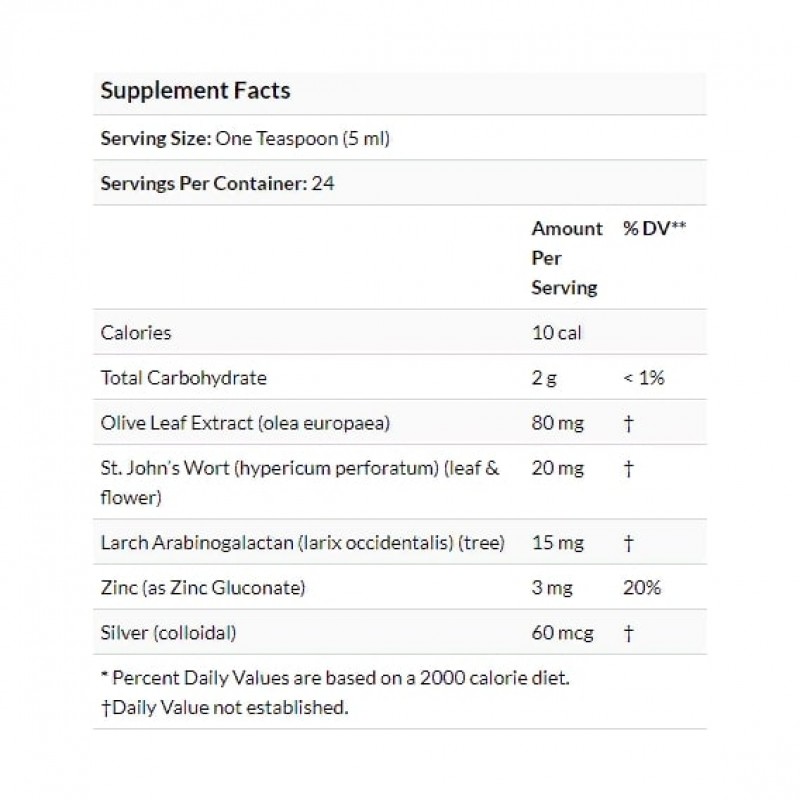Click the 60 mcg amount
Image resolution: width=800 pixels, height=800 pixels.
pos(560,633)
